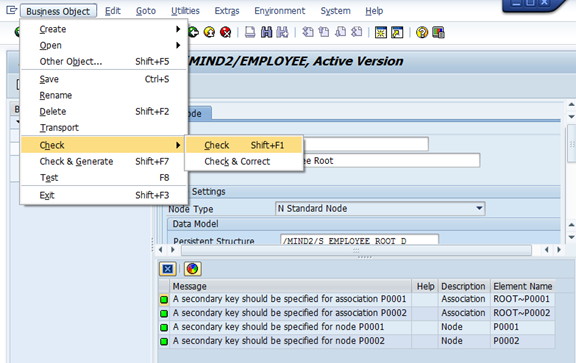576x363 pixels.
Task: Click the green Back arrow icon
Action: point(194,32)
